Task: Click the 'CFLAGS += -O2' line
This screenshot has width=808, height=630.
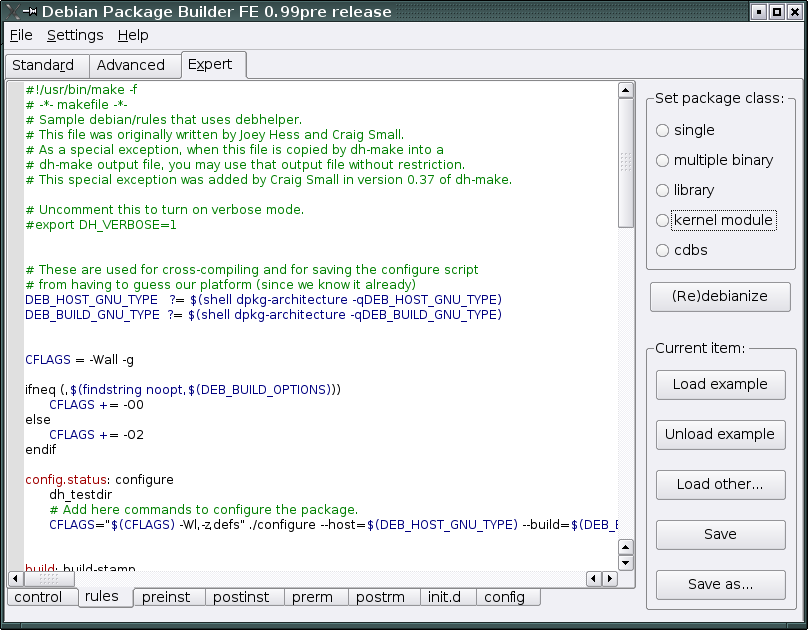Action: click(96, 435)
